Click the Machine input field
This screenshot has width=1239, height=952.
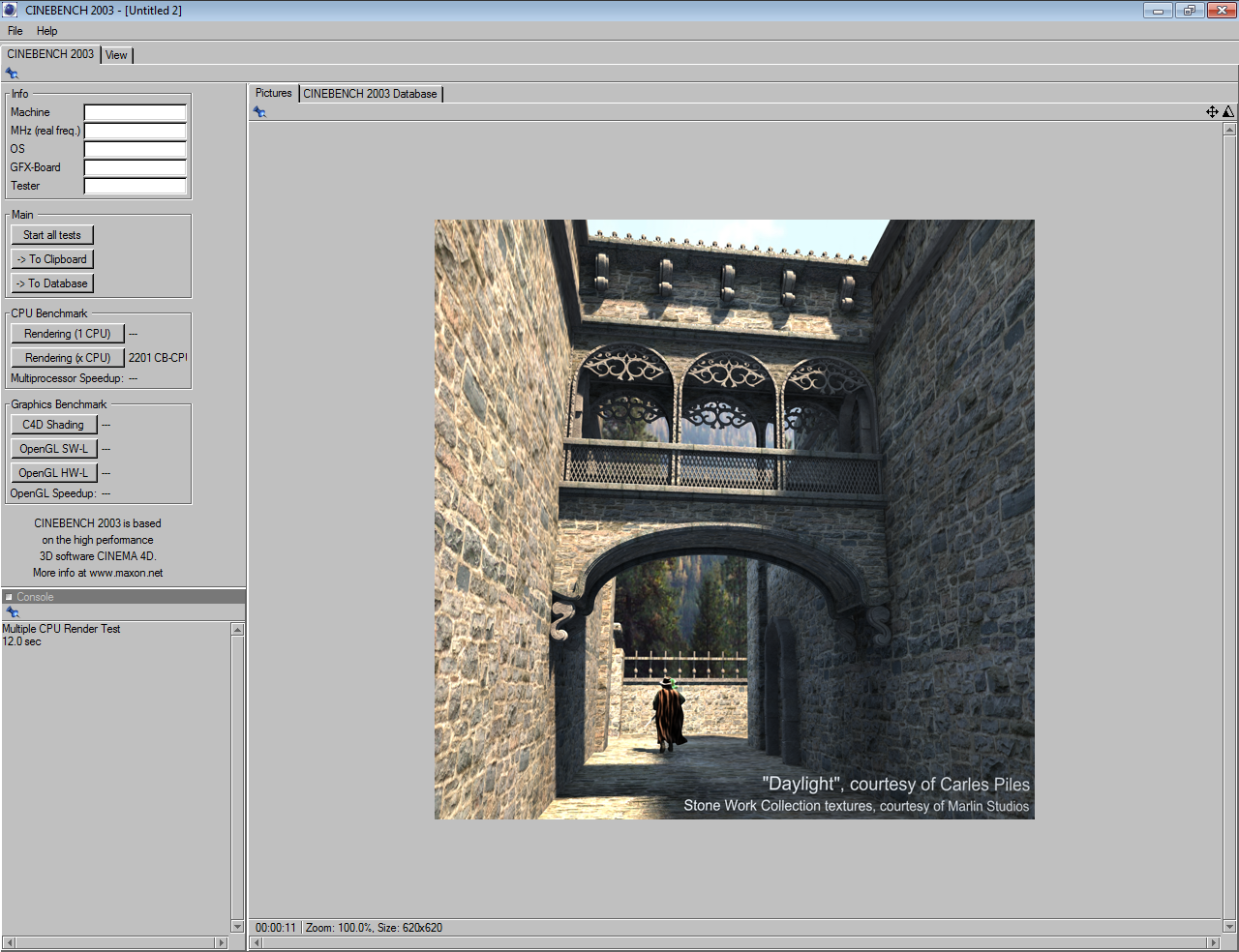[136, 112]
